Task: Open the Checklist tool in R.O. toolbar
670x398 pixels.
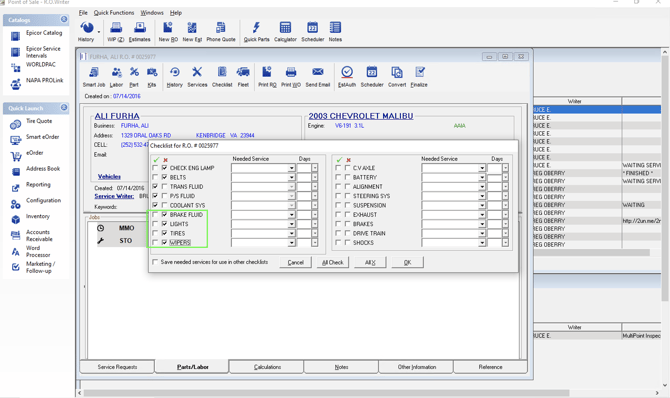Action: point(222,77)
